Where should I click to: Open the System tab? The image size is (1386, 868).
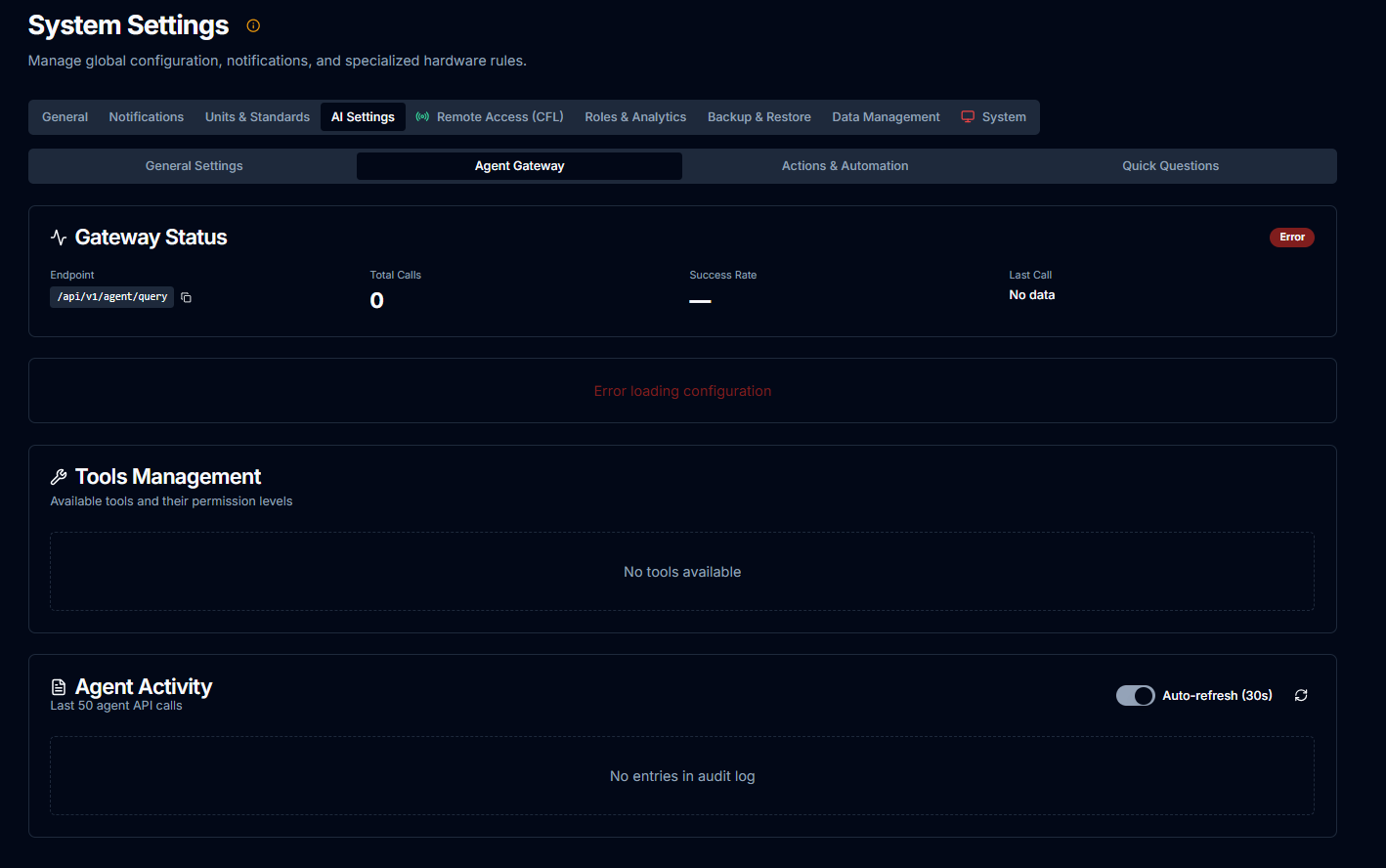point(993,116)
